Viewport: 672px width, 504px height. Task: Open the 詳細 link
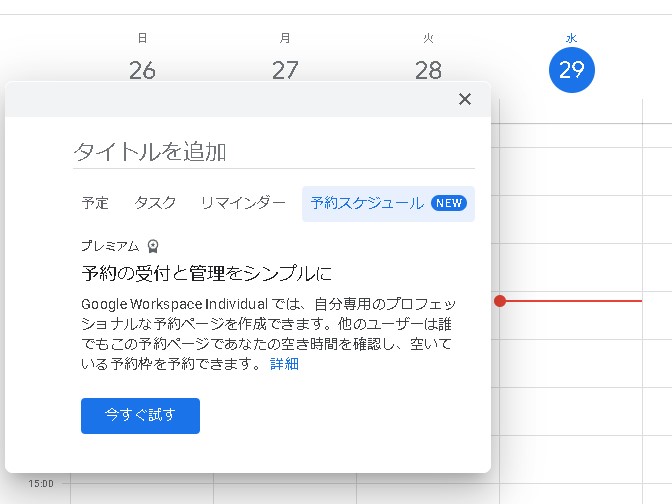[x=284, y=364]
